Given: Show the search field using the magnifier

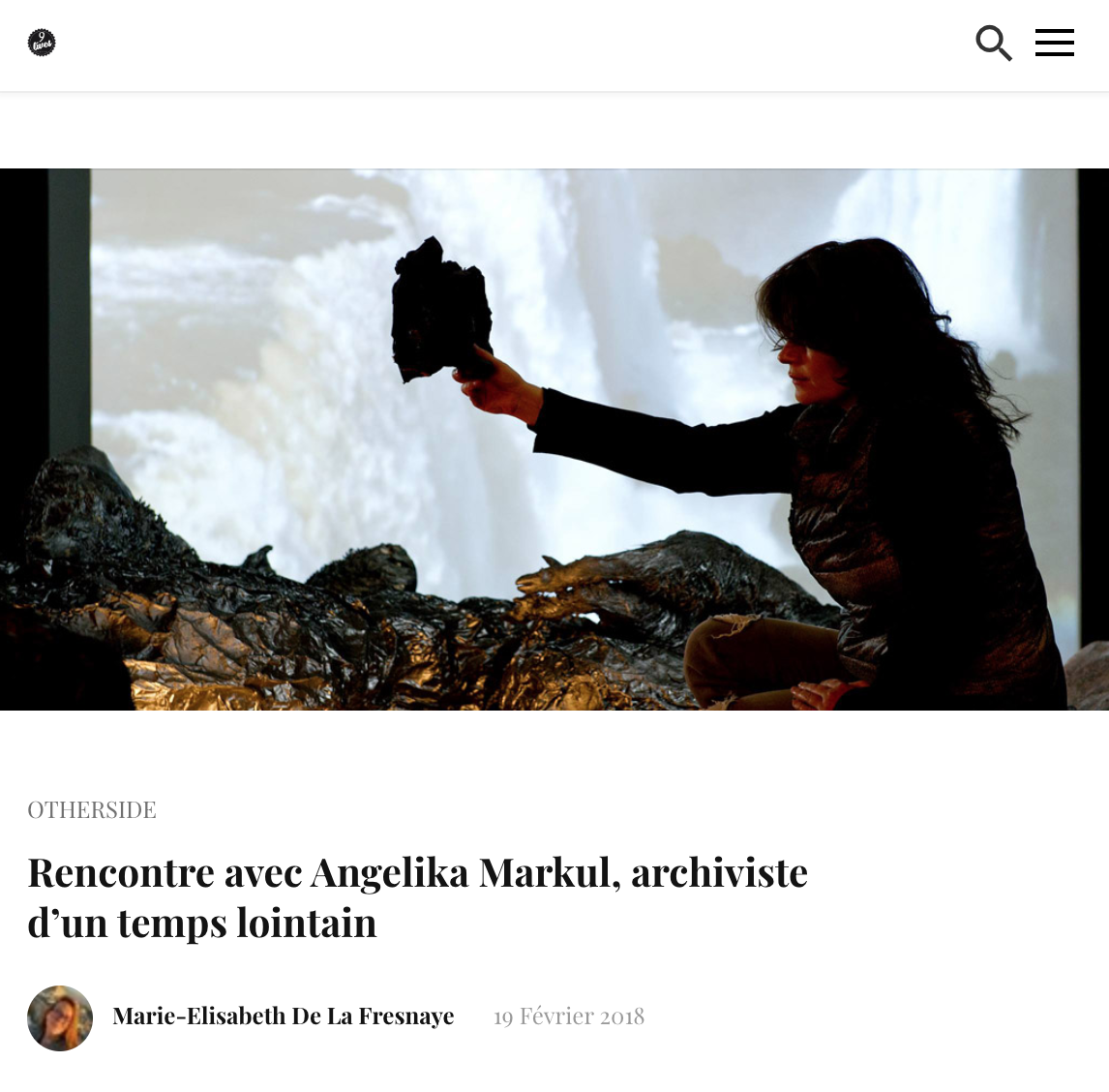Looking at the screenshot, I should 994,44.
